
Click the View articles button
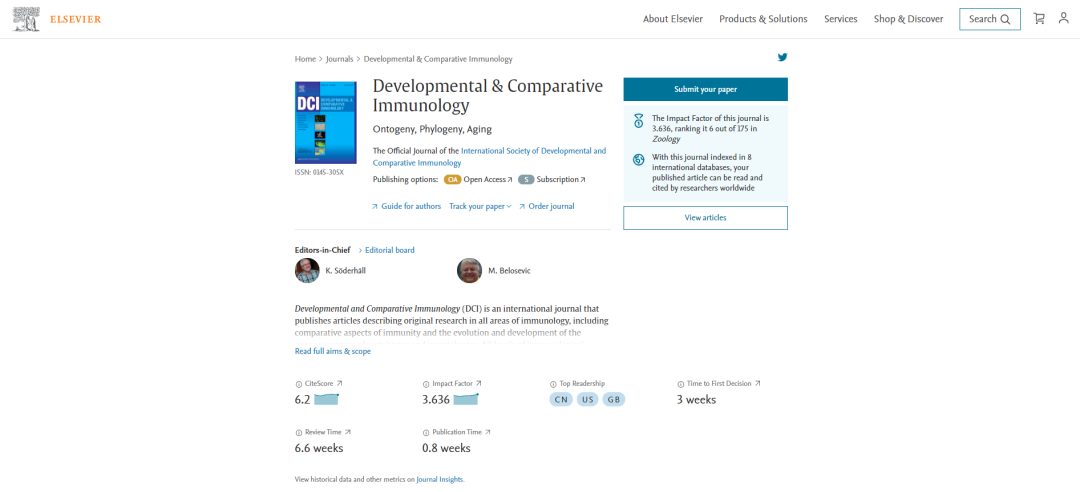(705, 217)
